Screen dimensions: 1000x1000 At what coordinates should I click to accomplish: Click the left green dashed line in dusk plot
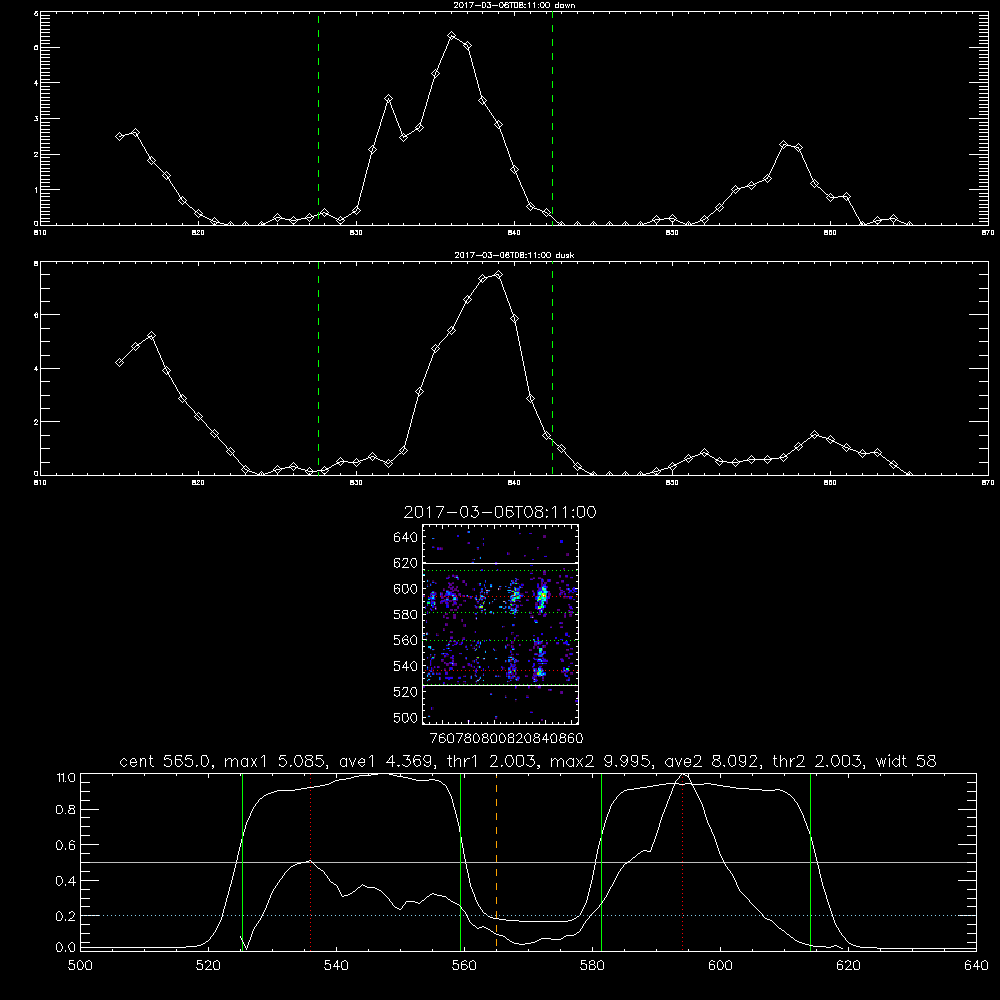(x=318, y=368)
